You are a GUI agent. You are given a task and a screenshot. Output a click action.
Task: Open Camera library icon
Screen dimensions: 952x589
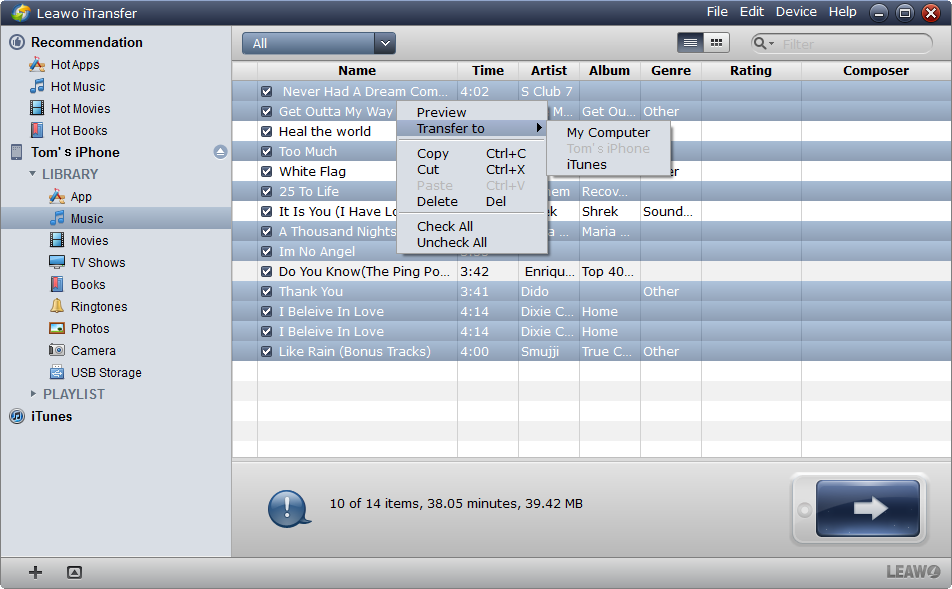click(x=57, y=350)
